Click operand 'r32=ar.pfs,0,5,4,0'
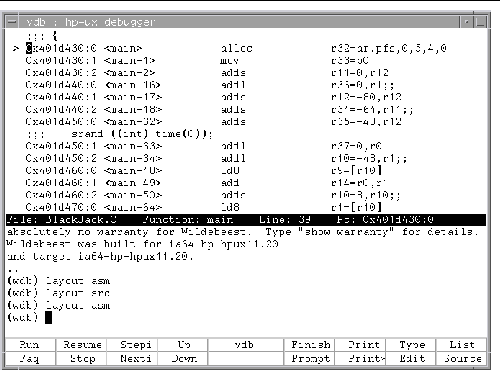Image resolution: width=500 pixels, height=382 pixels. point(389,49)
